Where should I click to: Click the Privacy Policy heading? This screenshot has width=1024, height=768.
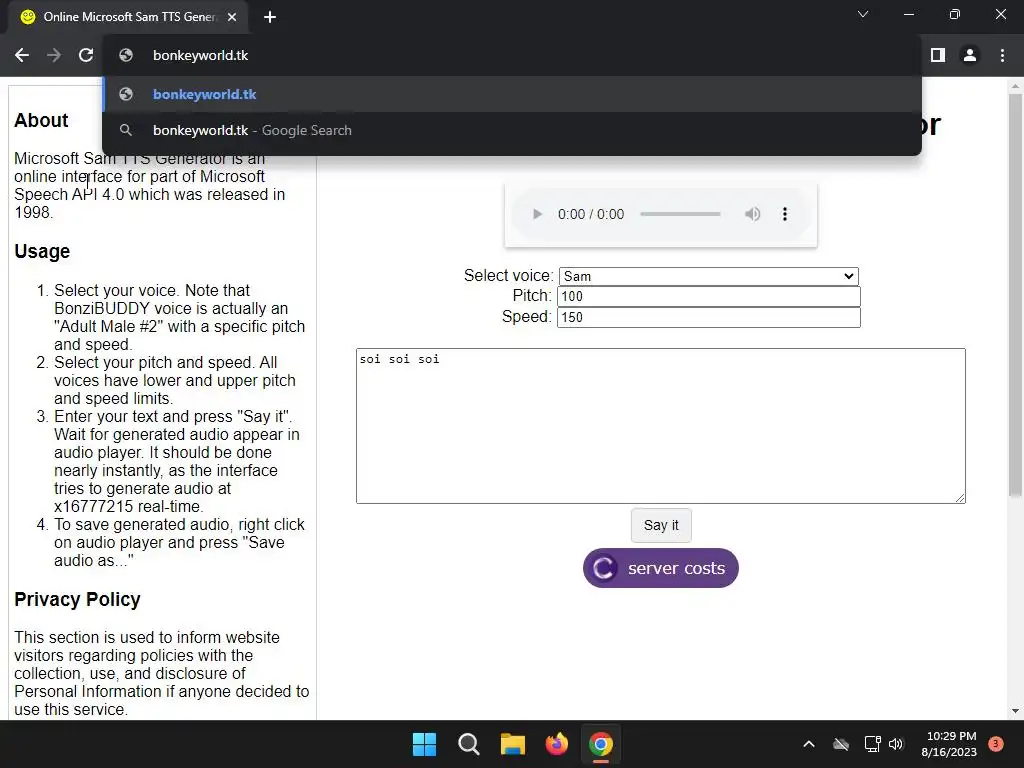tap(77, 600)
